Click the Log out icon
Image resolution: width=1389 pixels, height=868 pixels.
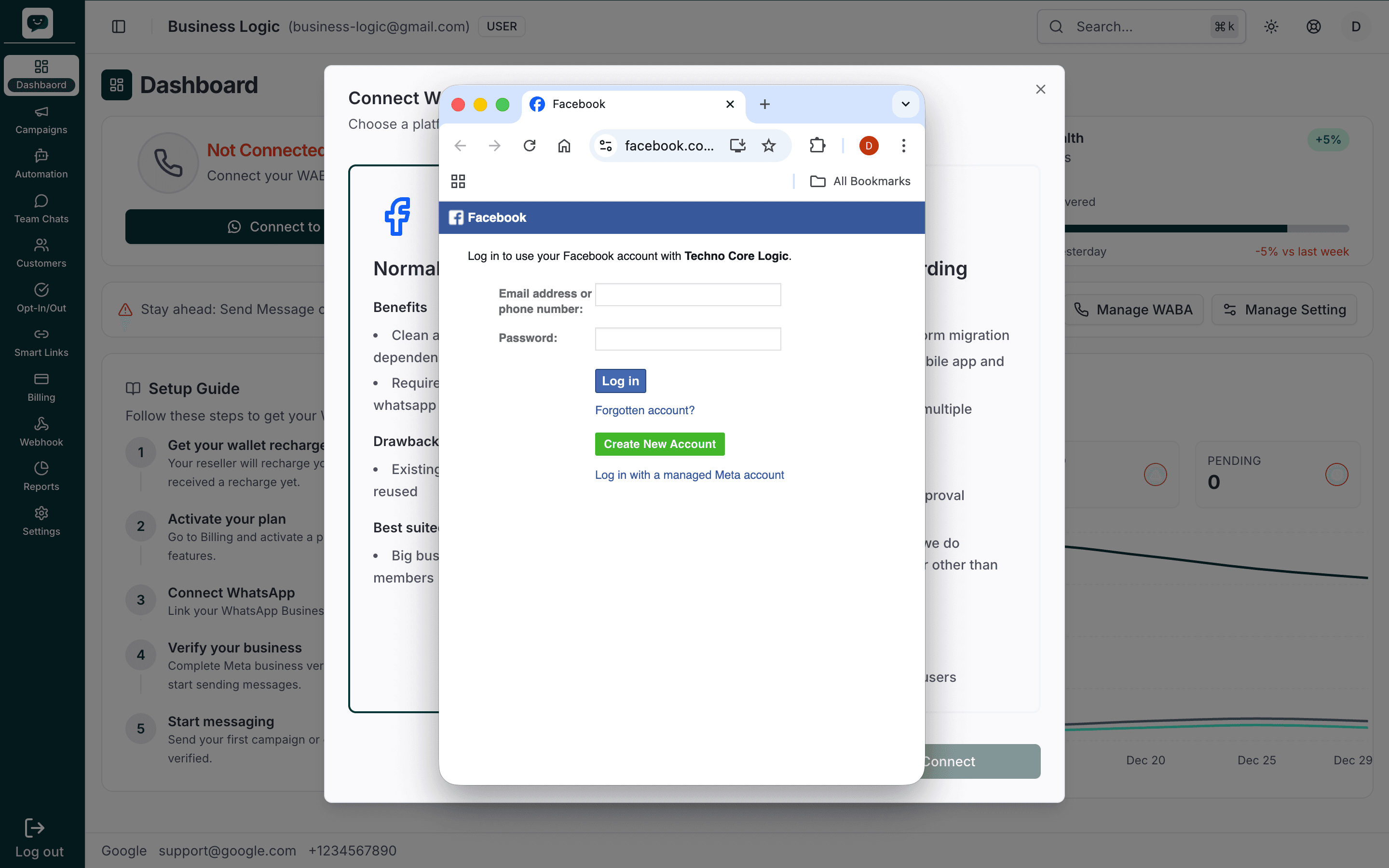click(34, 828)
